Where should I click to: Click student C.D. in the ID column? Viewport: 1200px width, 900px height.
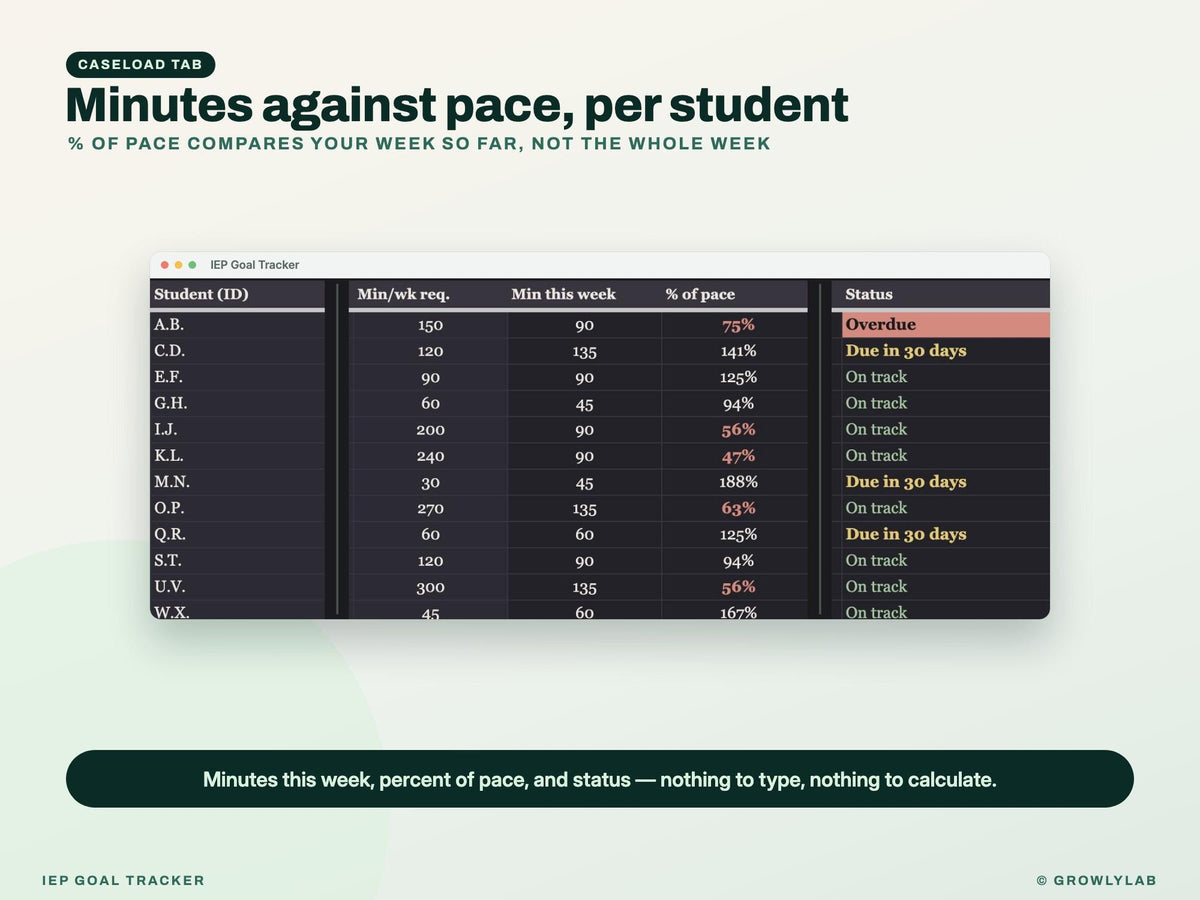pyautogui.click(x=237, y=351)
